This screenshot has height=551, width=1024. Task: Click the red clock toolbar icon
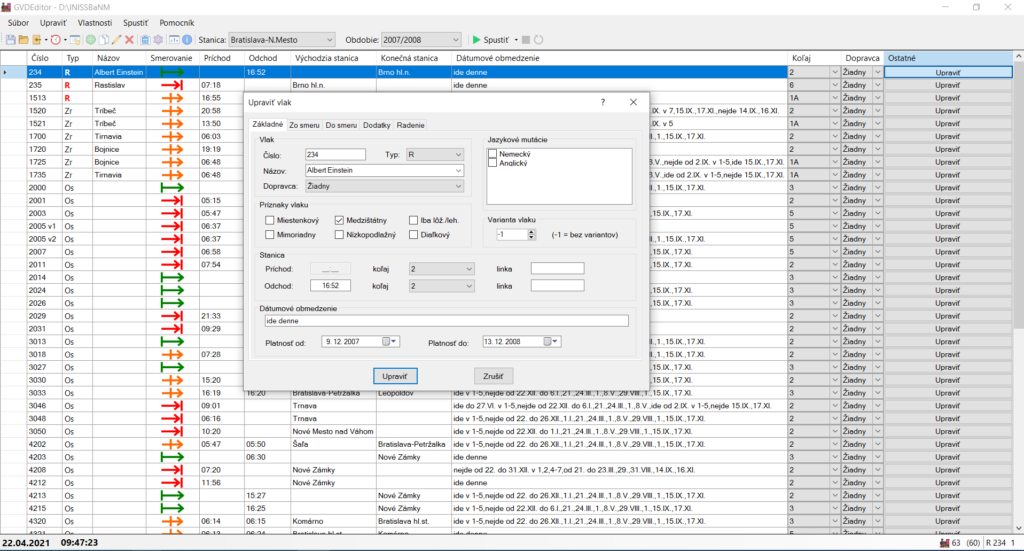click(x=55, y=39)
